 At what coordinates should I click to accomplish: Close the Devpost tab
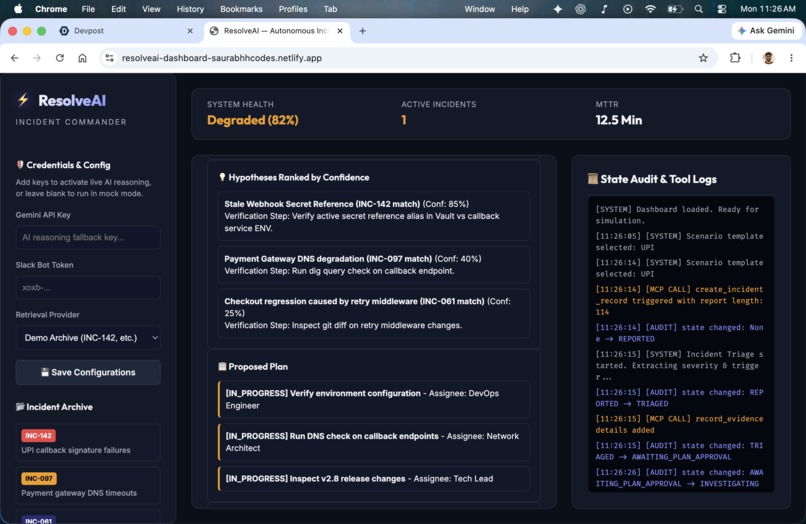click(x=190, y=31)
